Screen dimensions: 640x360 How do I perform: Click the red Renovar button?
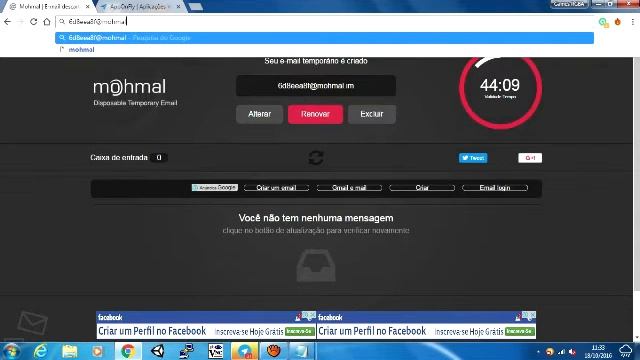point(315,114)
